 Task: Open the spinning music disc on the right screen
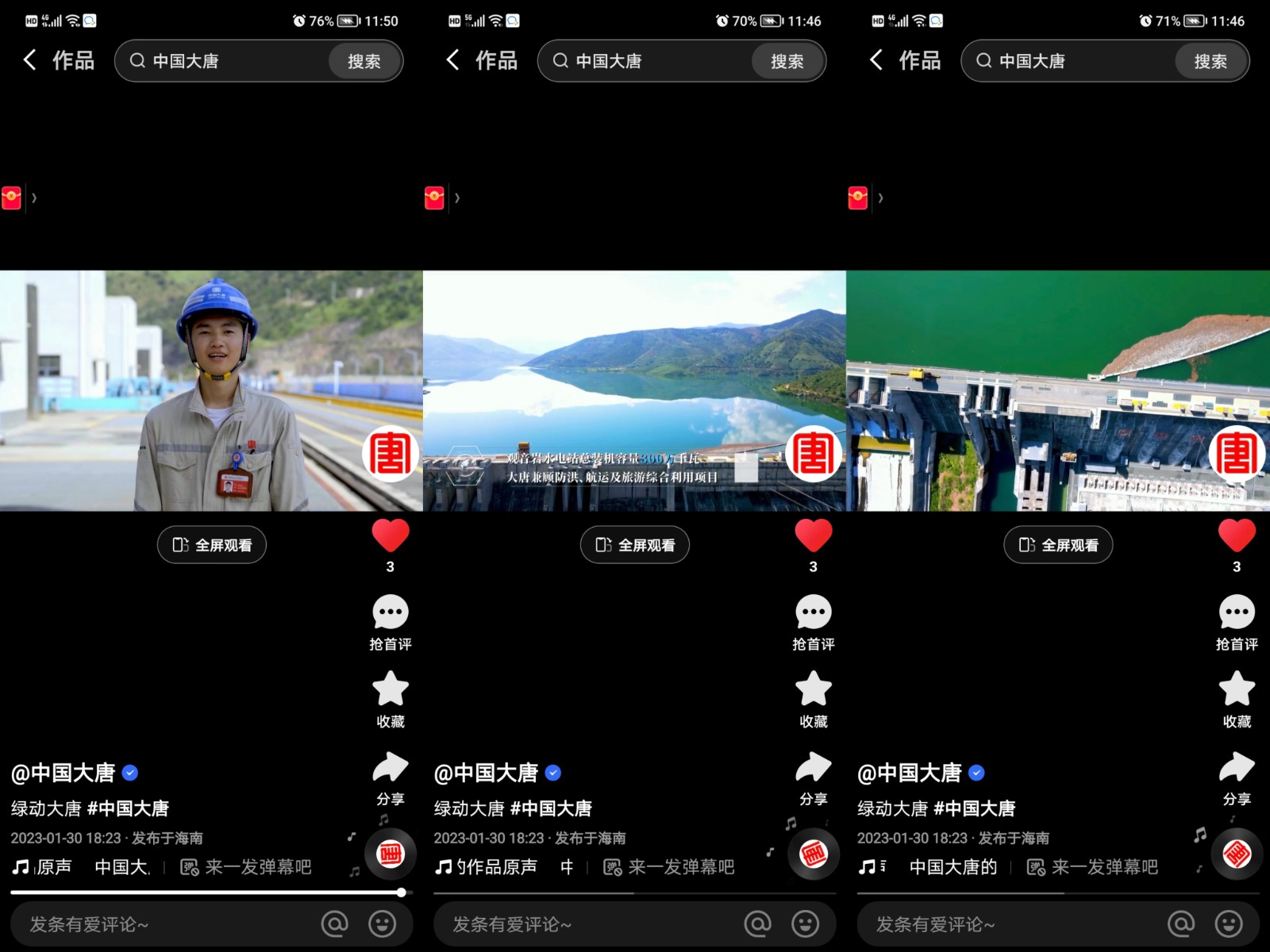pyautogui.click(x=1236, y=854)
